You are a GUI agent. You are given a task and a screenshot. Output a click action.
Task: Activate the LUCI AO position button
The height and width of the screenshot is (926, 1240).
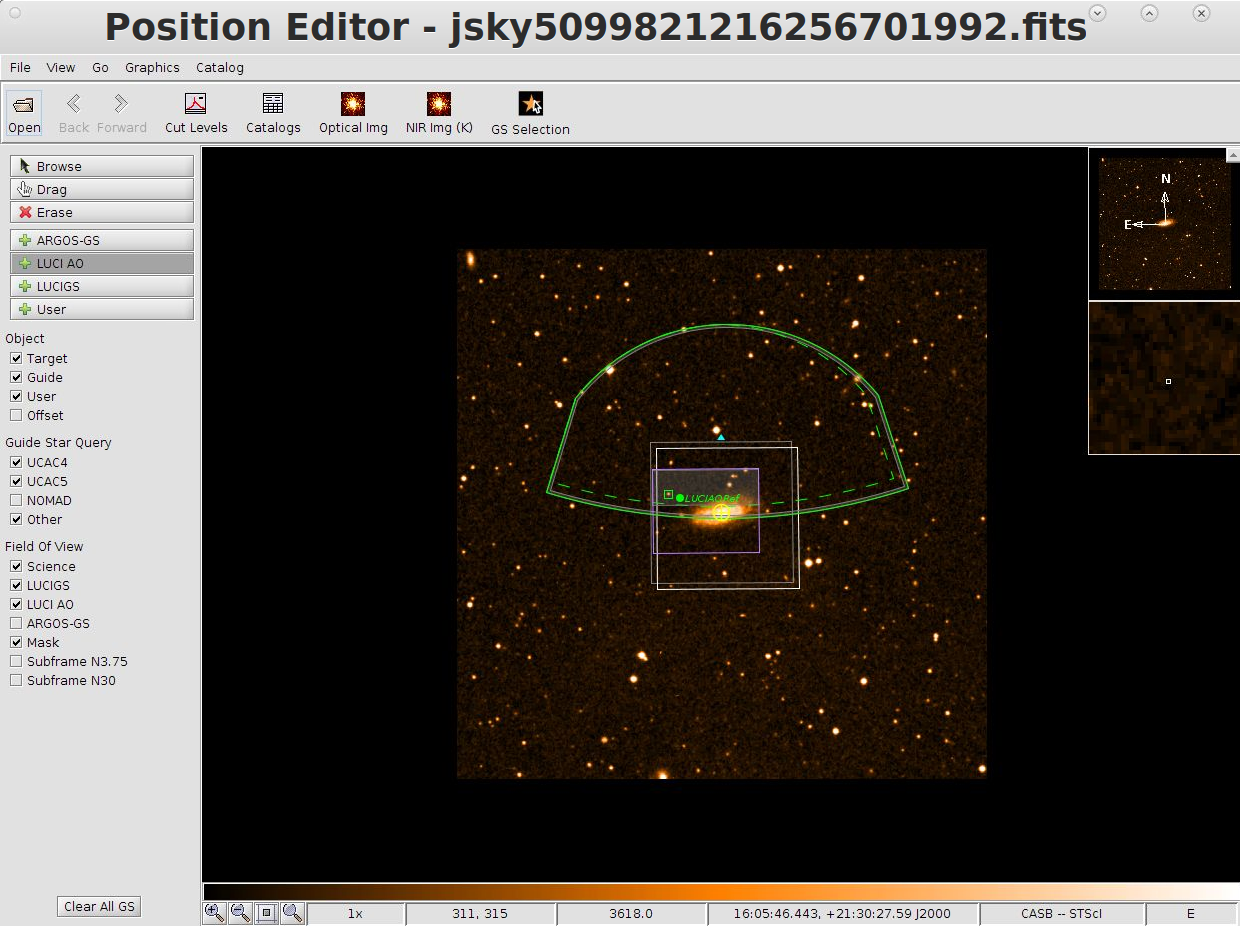tap(102, 263)
